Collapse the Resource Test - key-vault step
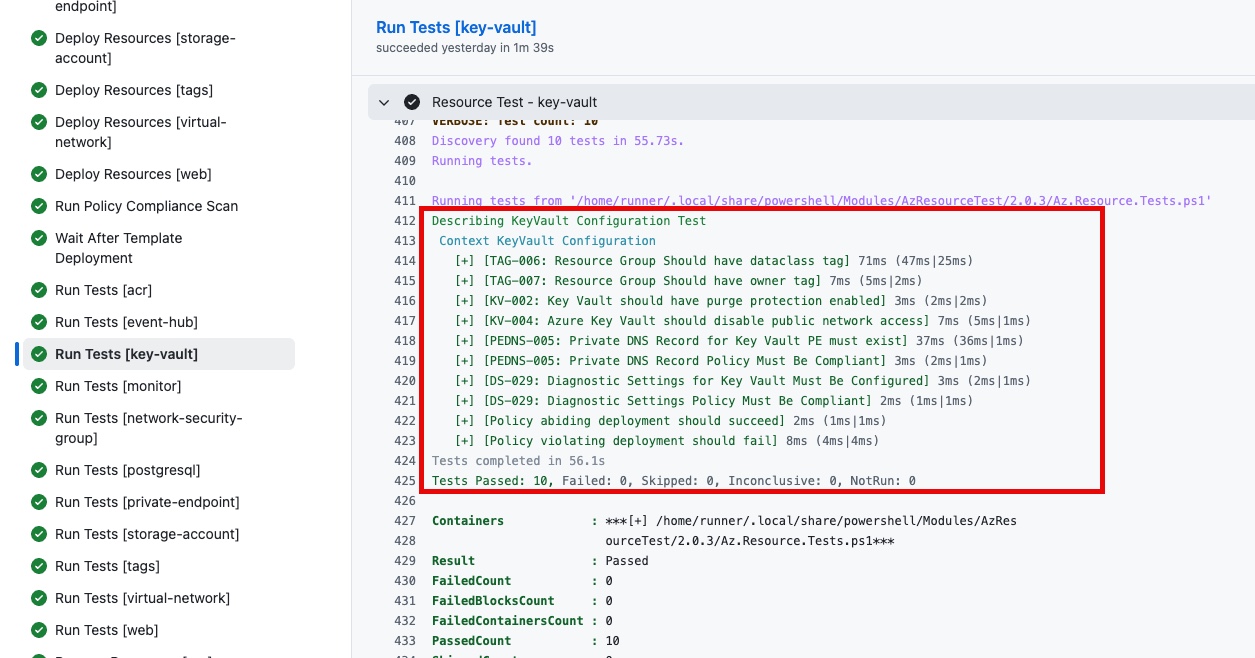 tap(384, 102)
